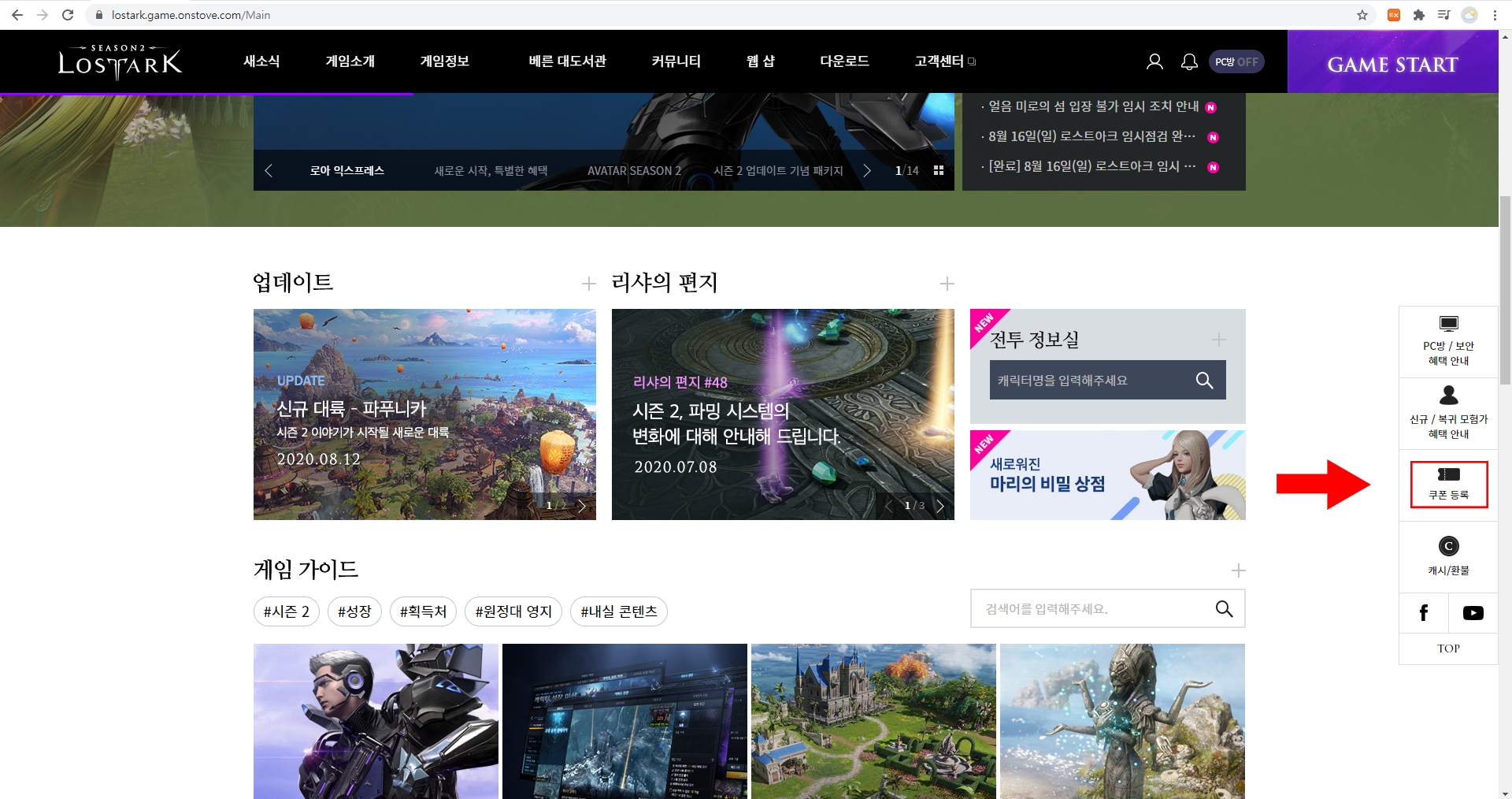Open castle estate guide thumbnail
The width and height of the screenshot is (1512, 799).
tap(873, 721)
